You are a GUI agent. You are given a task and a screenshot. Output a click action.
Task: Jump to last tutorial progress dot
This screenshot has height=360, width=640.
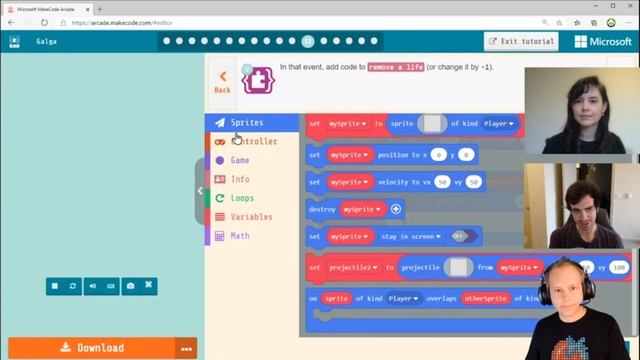(x=374, y=41)
